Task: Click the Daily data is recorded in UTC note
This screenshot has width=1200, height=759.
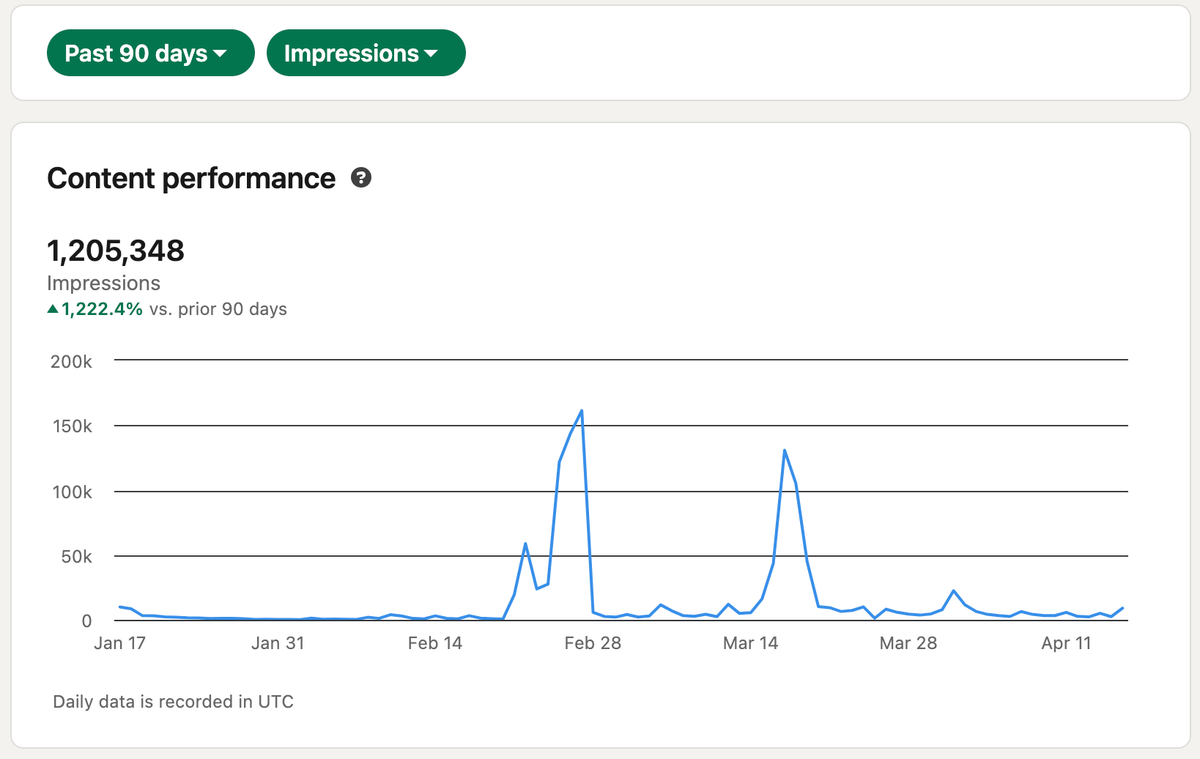Action: (174, 701)
